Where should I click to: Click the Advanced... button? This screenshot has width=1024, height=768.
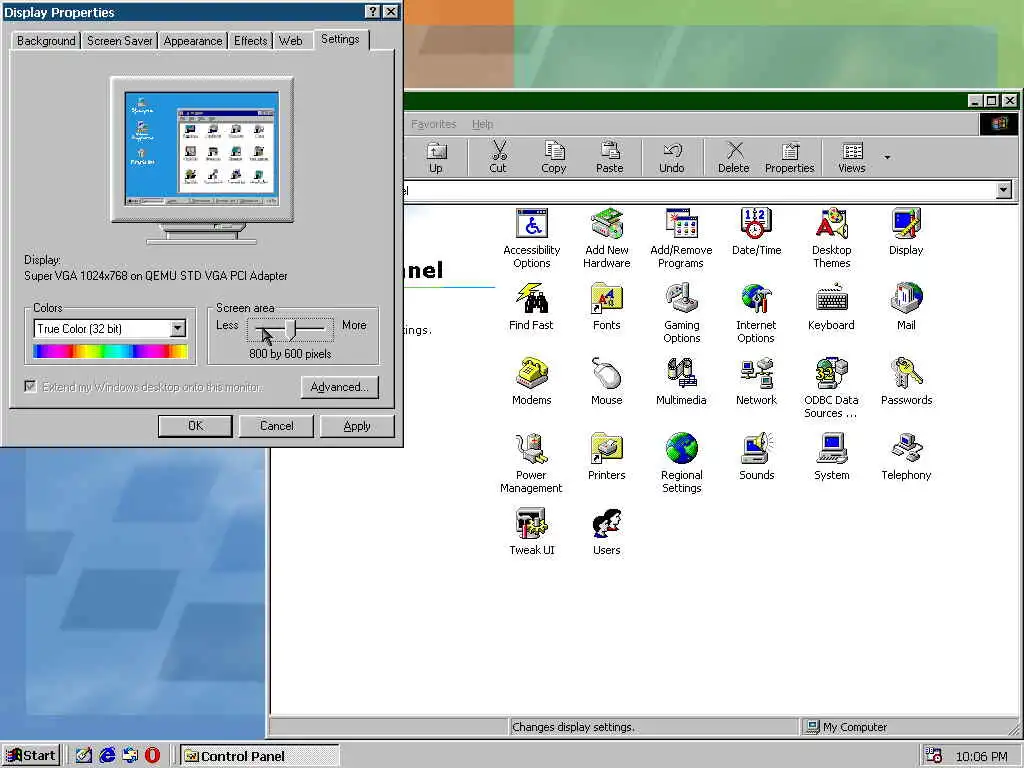click(340, 387)
